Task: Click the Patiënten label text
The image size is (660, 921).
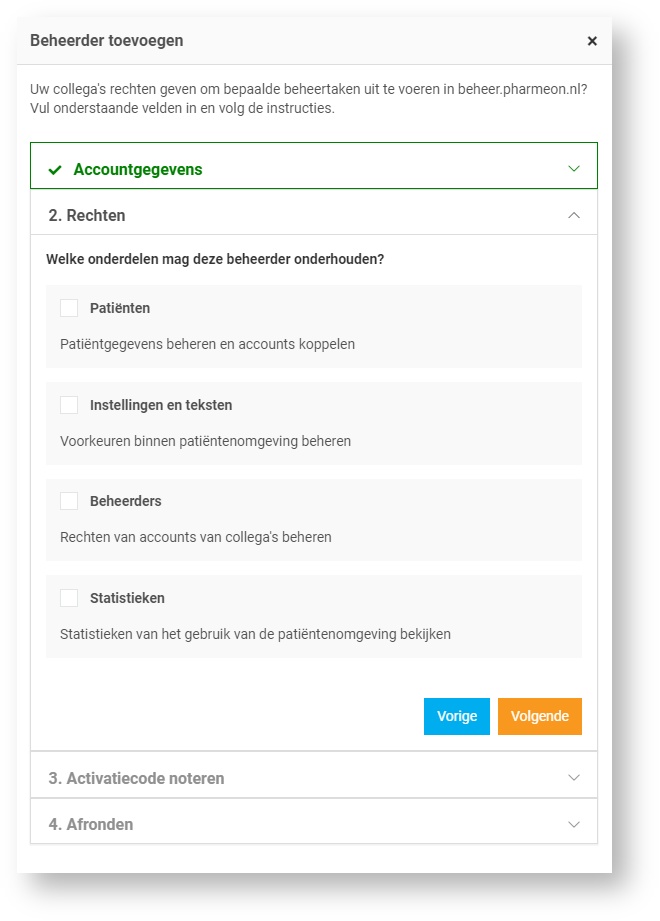Action: click(x=120, y=308)
